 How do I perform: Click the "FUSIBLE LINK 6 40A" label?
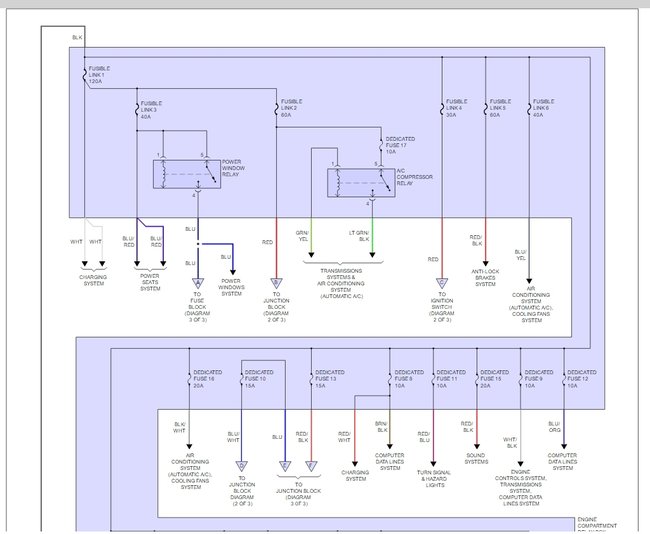point(544,108)
